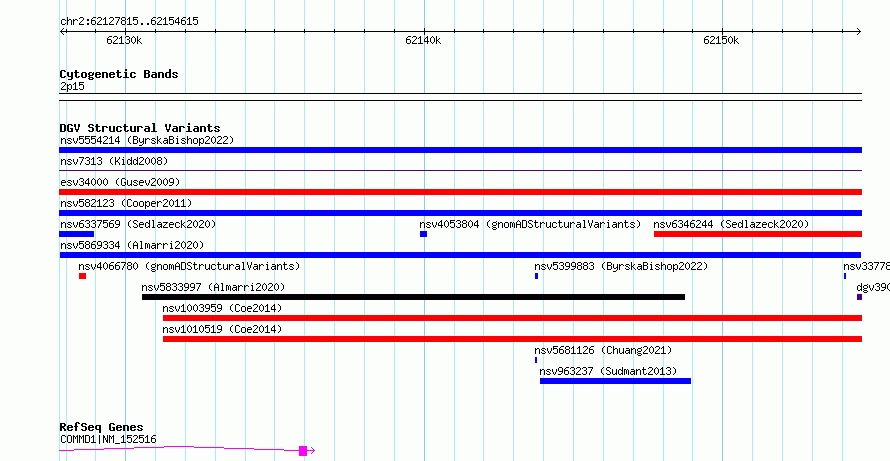Click the nsv4053804 (gnomADStructuralVariants) label
This screenshot has height=461, width=890.
[530, 224]
